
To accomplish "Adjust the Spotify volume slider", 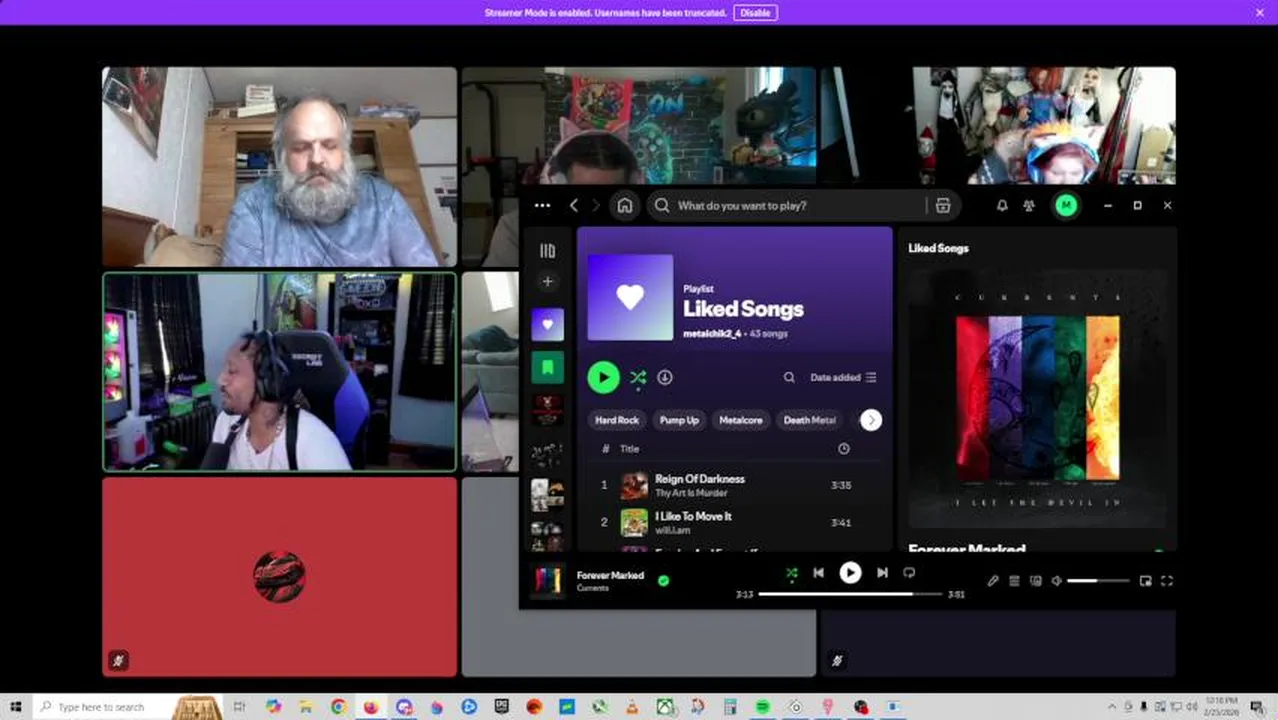I will [x=1098, y=580].
